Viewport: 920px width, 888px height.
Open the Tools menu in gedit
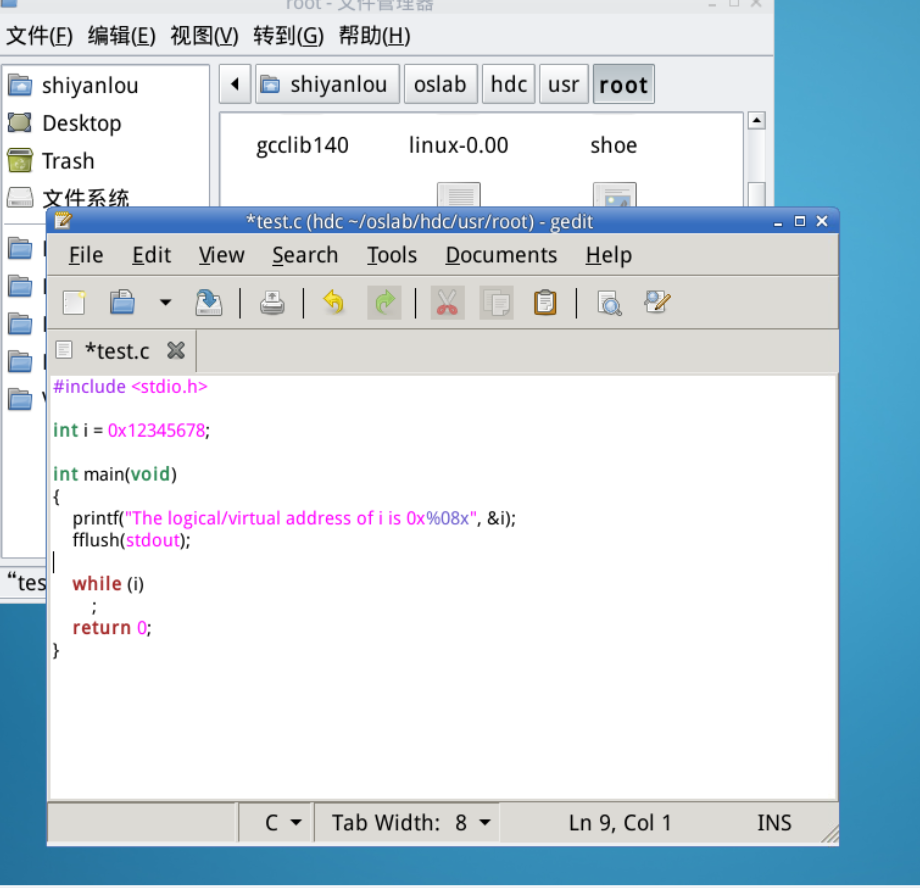391,256
